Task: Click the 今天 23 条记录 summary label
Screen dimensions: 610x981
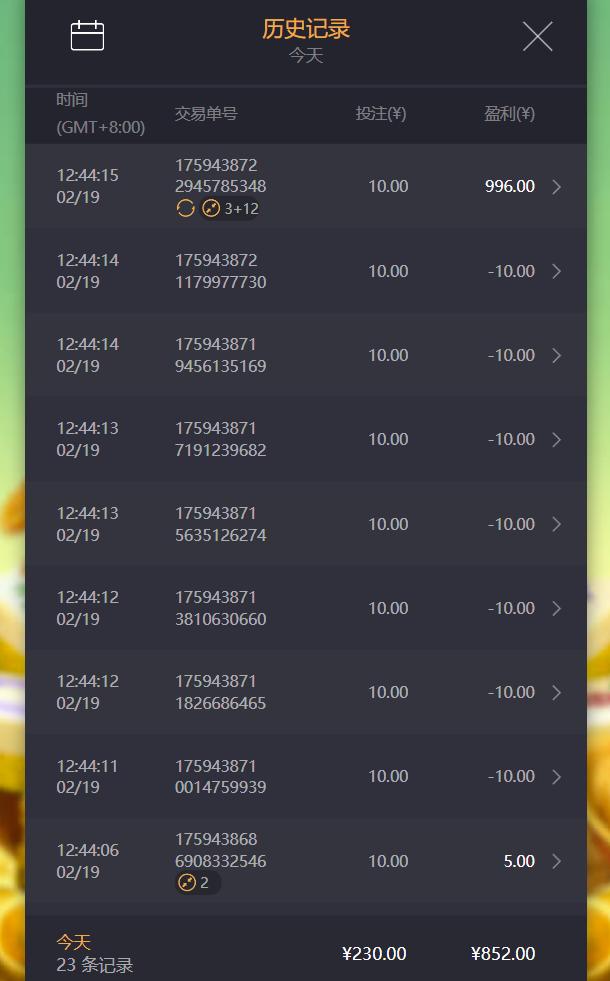Action: pyautogui.click(x=94, y=954)
